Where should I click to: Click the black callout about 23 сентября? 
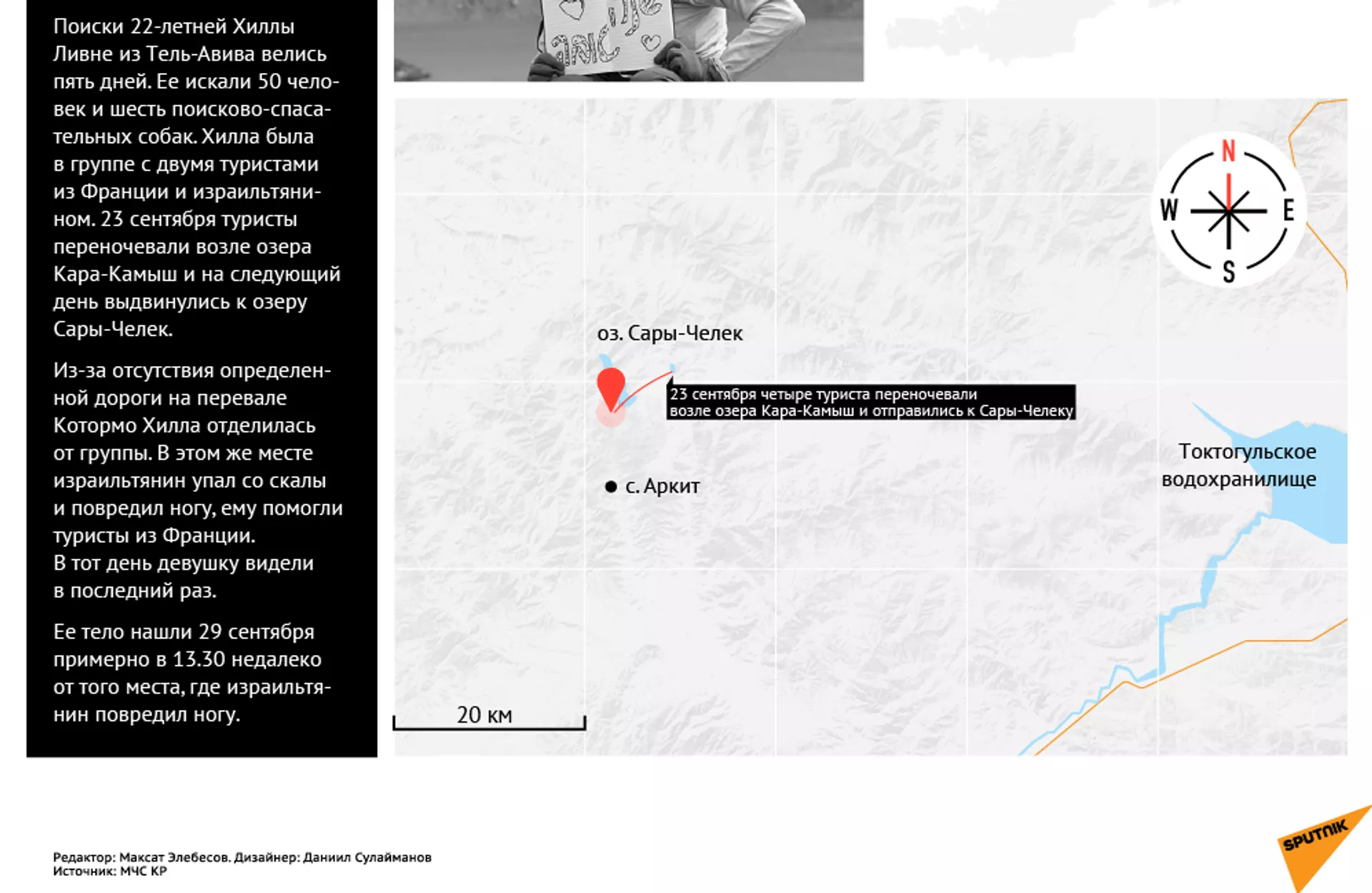coord(870,403)
